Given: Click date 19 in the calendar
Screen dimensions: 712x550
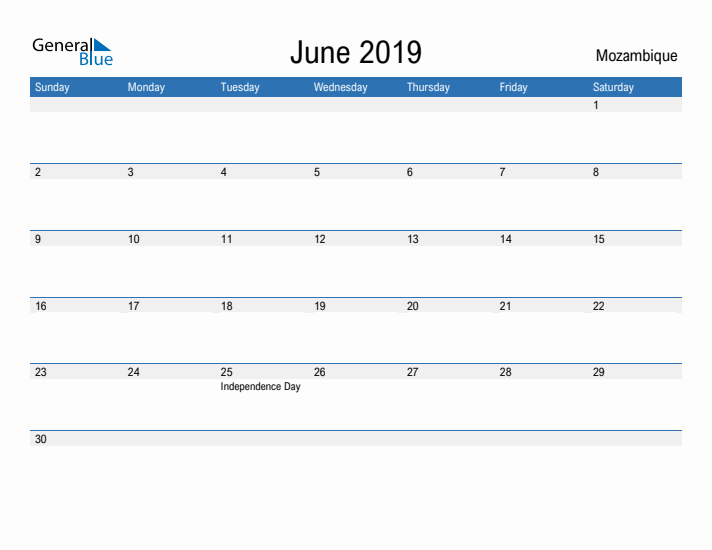Looking at the screenshot, I should [x=320, y=306].
